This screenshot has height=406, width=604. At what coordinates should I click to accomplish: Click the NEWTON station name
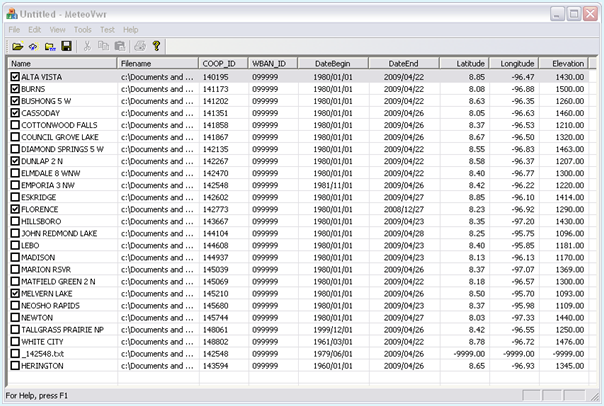[37, 317]
